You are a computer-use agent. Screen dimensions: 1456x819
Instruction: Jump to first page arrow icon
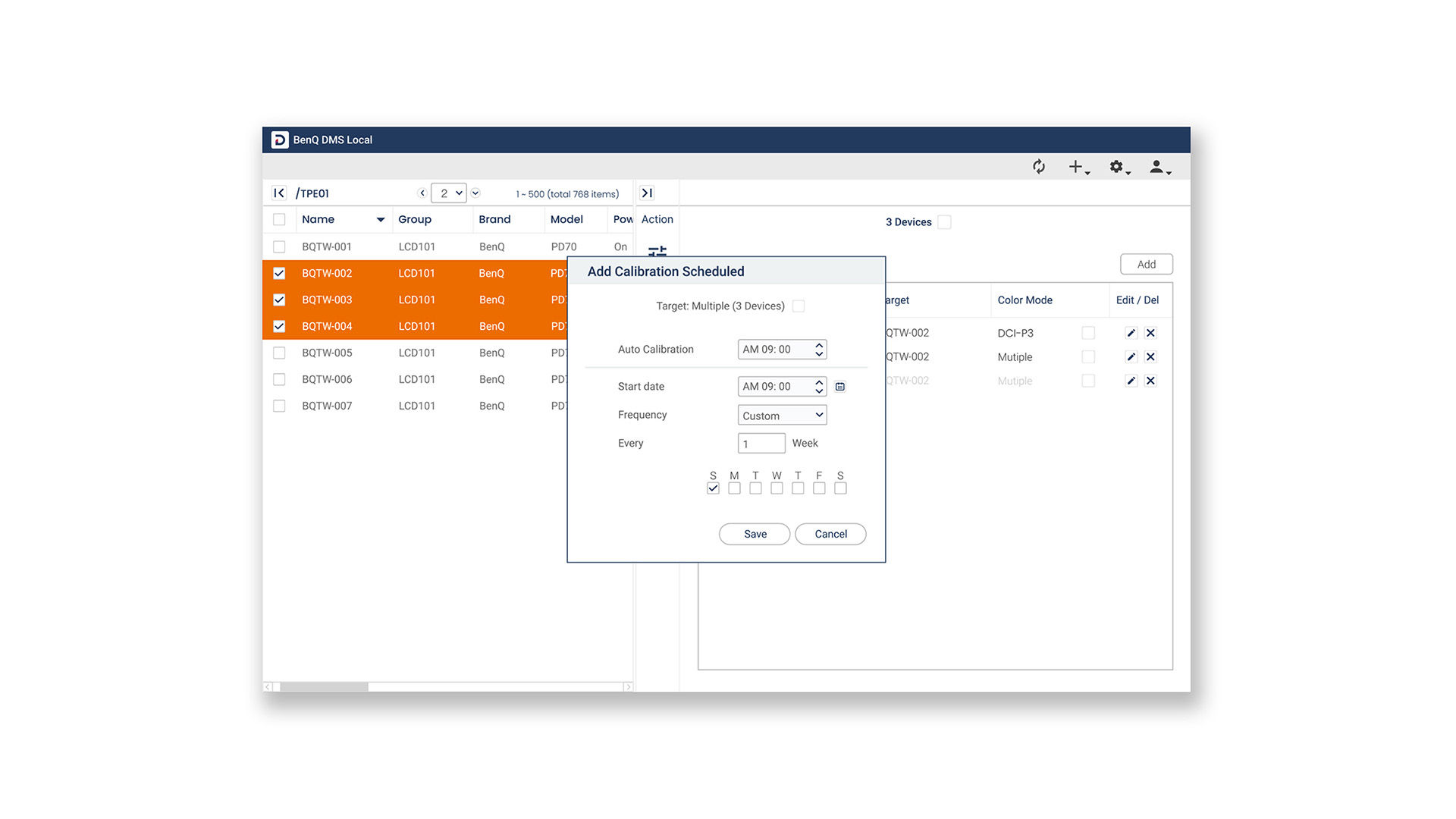point(279,193)
